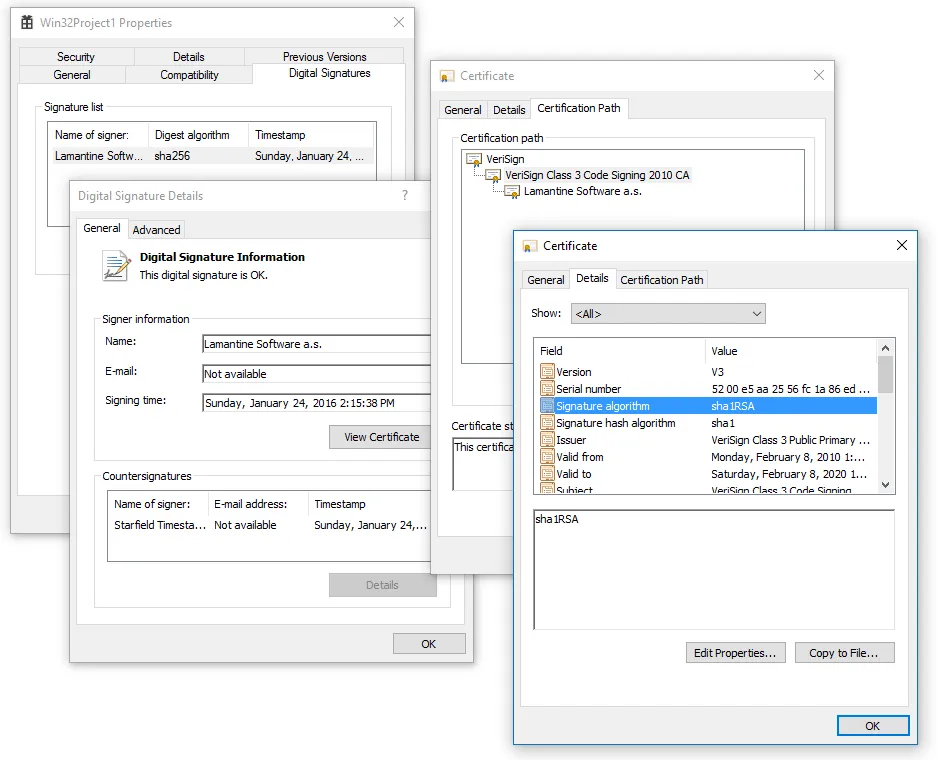Click the Lamantine Software a.s. certificate icon in the path tree

point(512,191)
